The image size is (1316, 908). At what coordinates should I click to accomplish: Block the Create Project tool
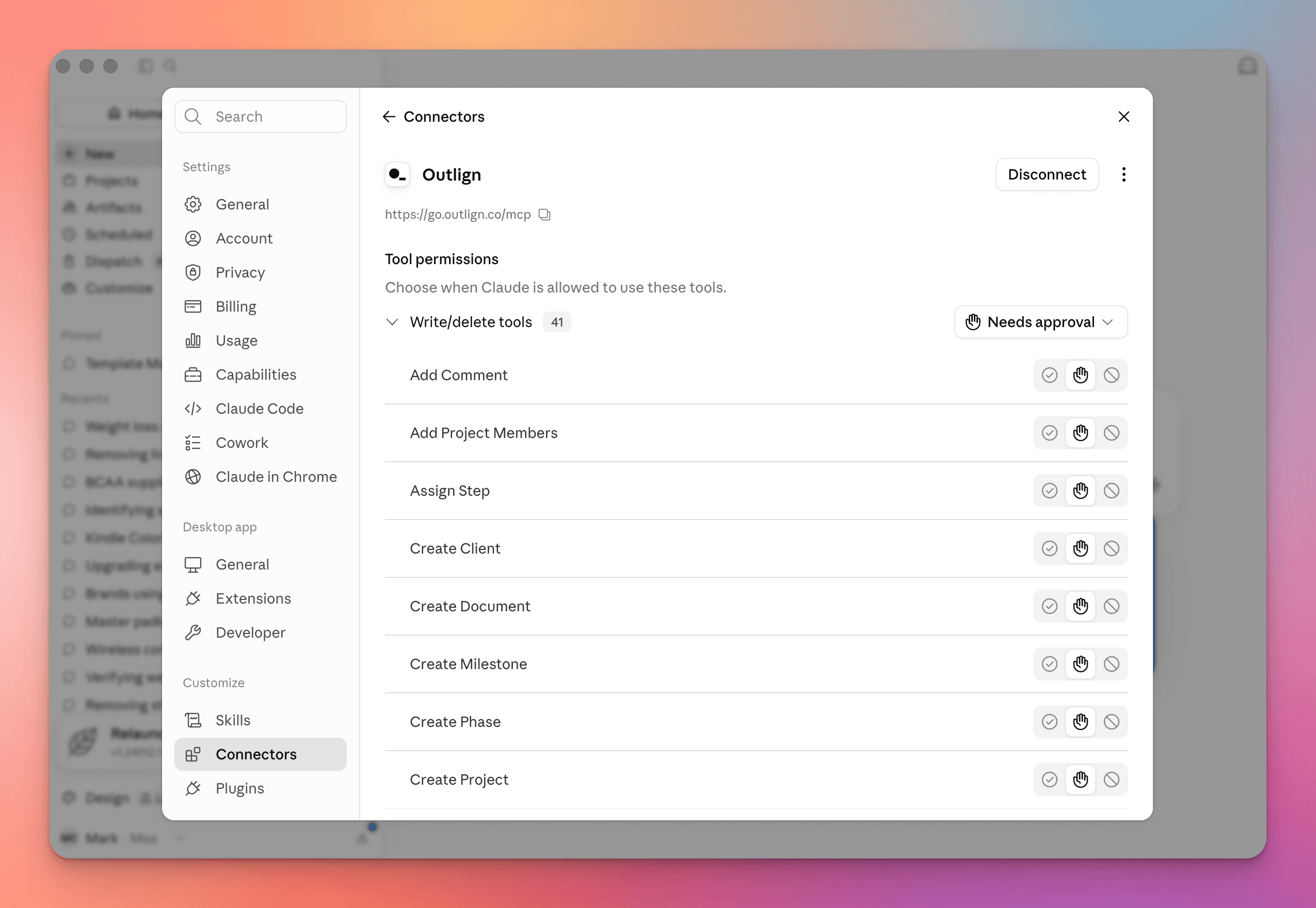[1111, 780]
